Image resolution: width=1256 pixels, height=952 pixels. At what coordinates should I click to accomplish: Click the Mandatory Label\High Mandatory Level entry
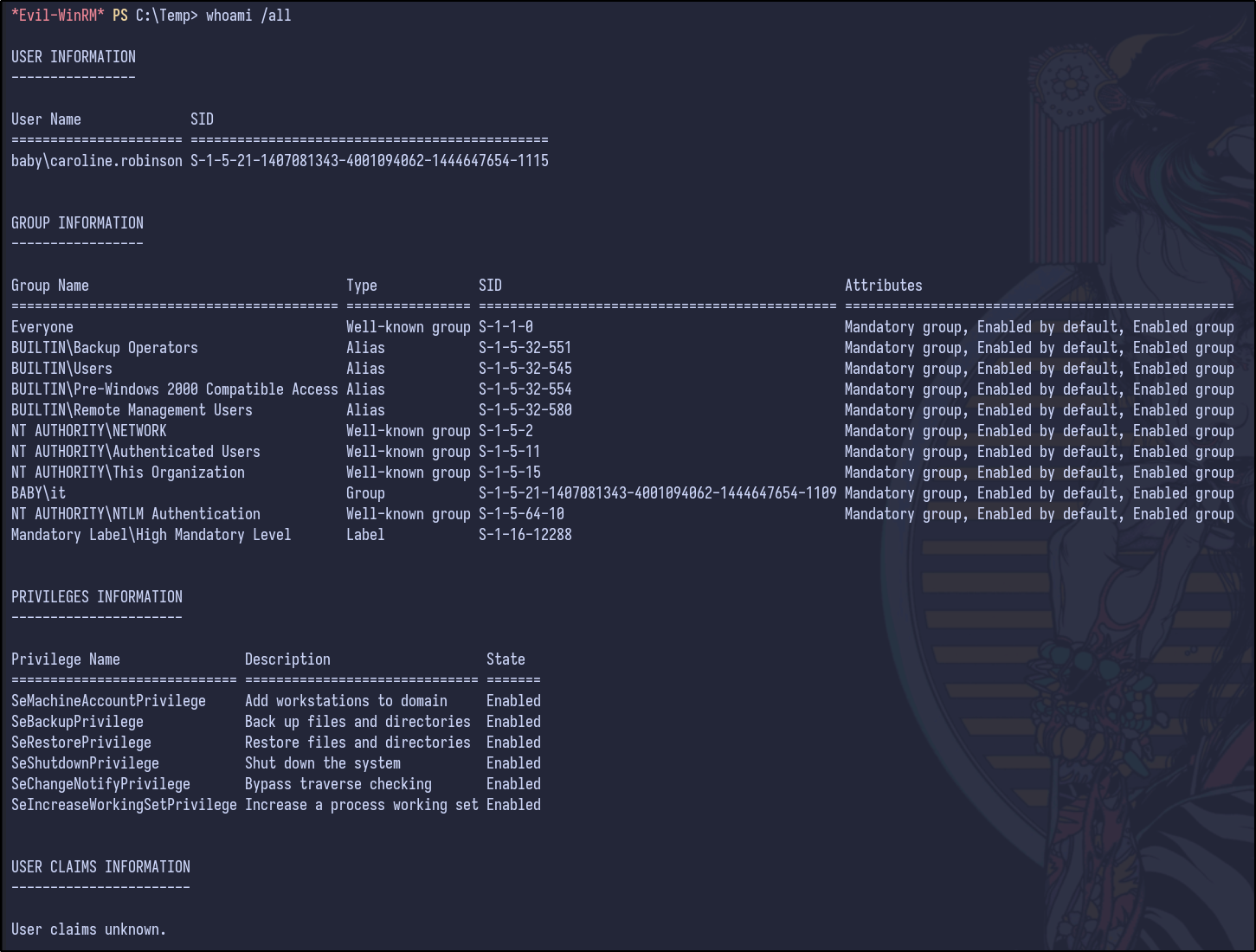[151, 535]
